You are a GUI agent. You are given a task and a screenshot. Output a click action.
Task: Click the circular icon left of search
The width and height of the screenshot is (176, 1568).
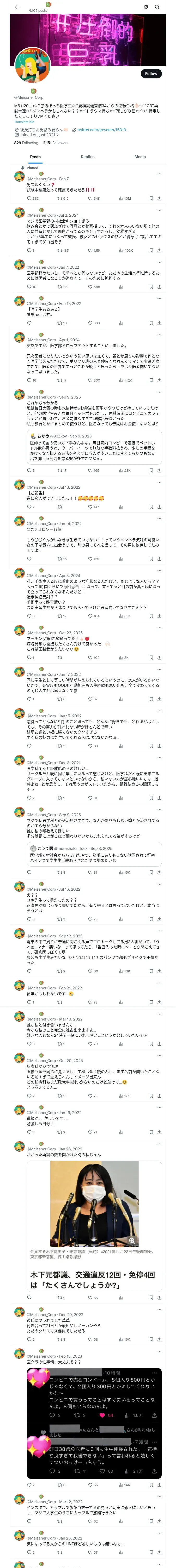(146, 7)
